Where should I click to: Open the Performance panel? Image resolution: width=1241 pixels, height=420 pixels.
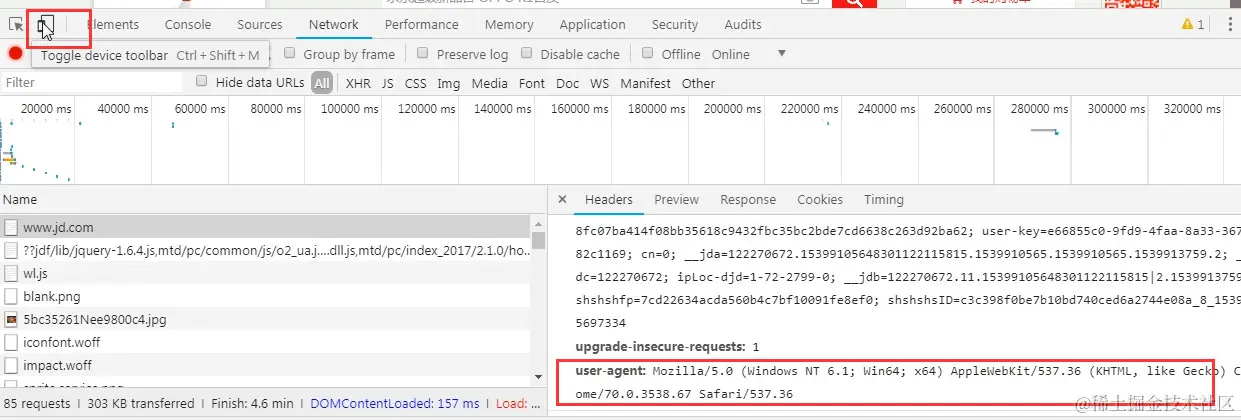pos(421,24)
